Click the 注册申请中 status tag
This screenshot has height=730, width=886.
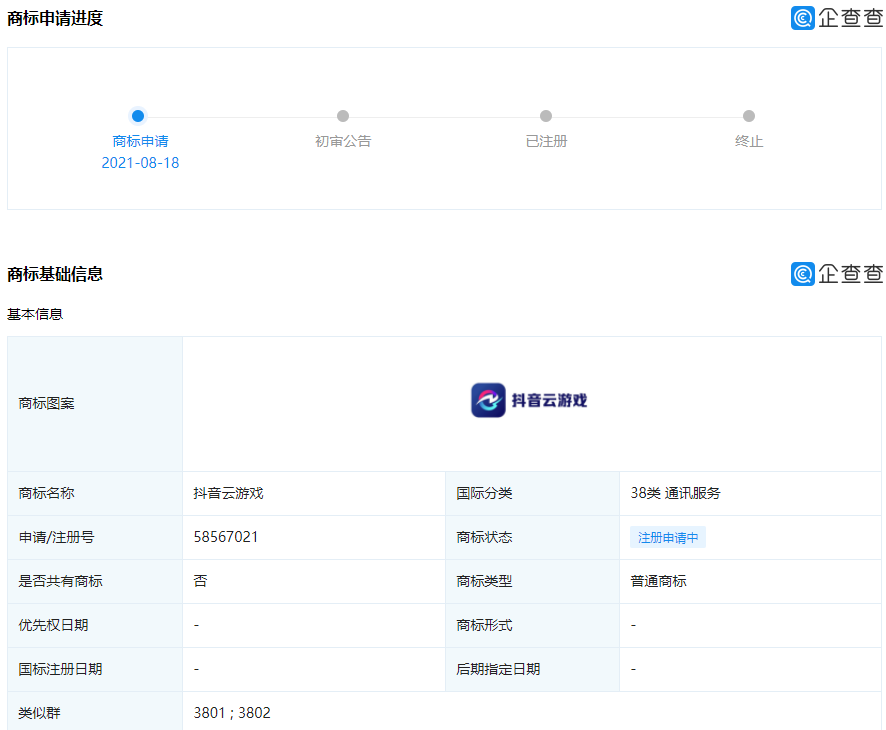point(668,537)
